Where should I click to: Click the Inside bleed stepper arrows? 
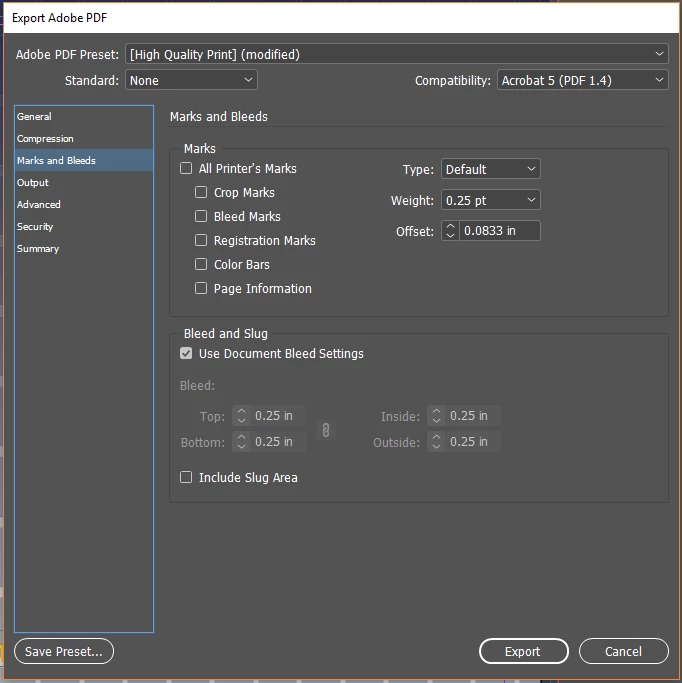point(436,416)
